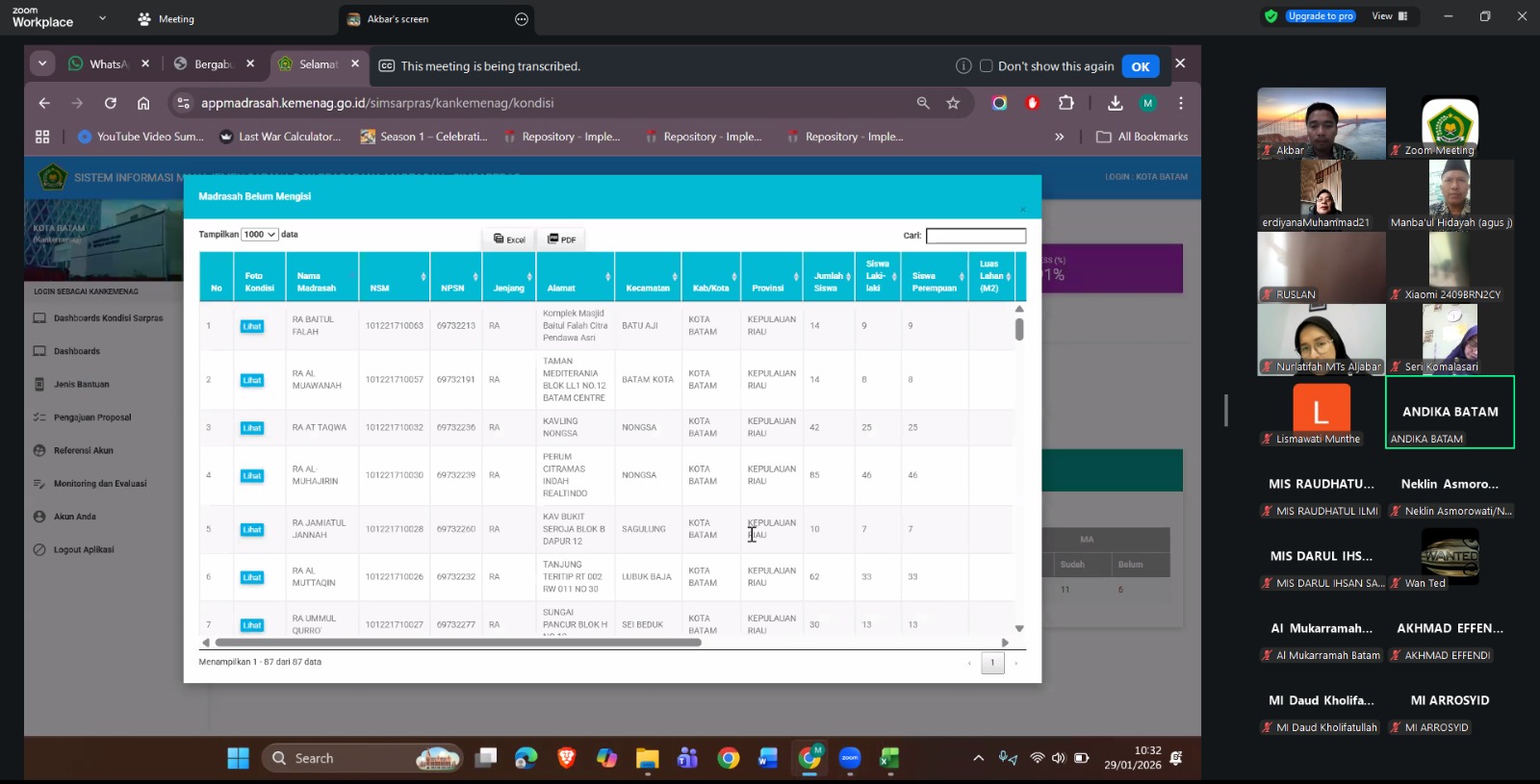Expand the Tampilkan row count dropdown
This screenshot has width=1540, height=784.
coord(259,235)
